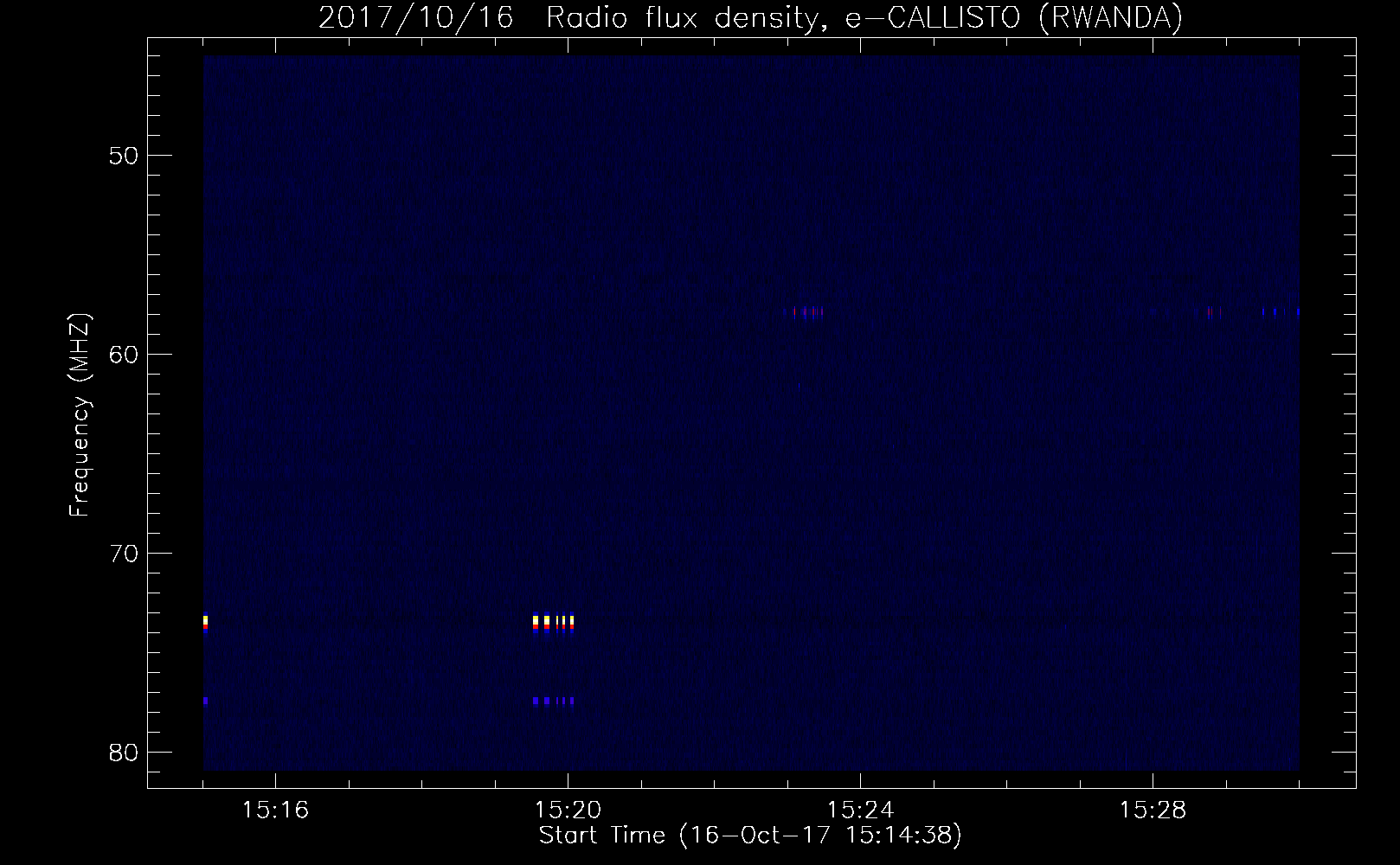This screenshot has width=1400, height=865.
Task: Click the frequency tick label '50'
Action: 125,156
